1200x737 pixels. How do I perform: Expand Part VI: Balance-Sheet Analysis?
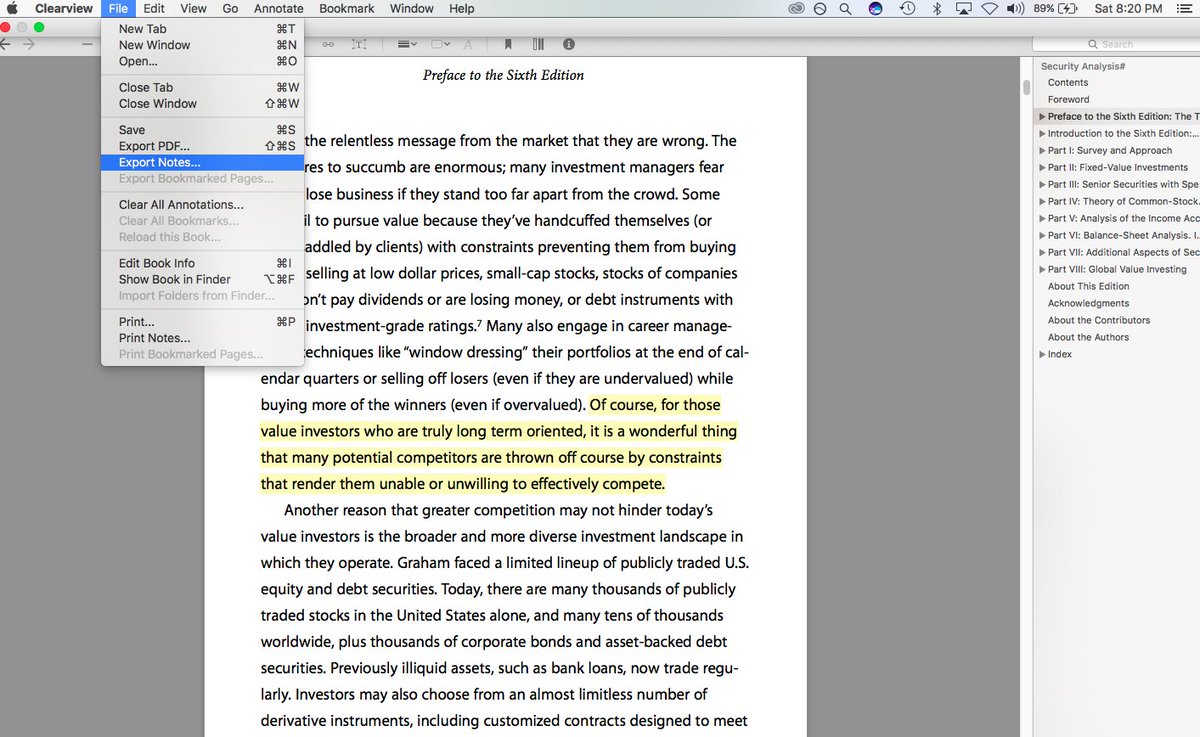click(1043, 235)
